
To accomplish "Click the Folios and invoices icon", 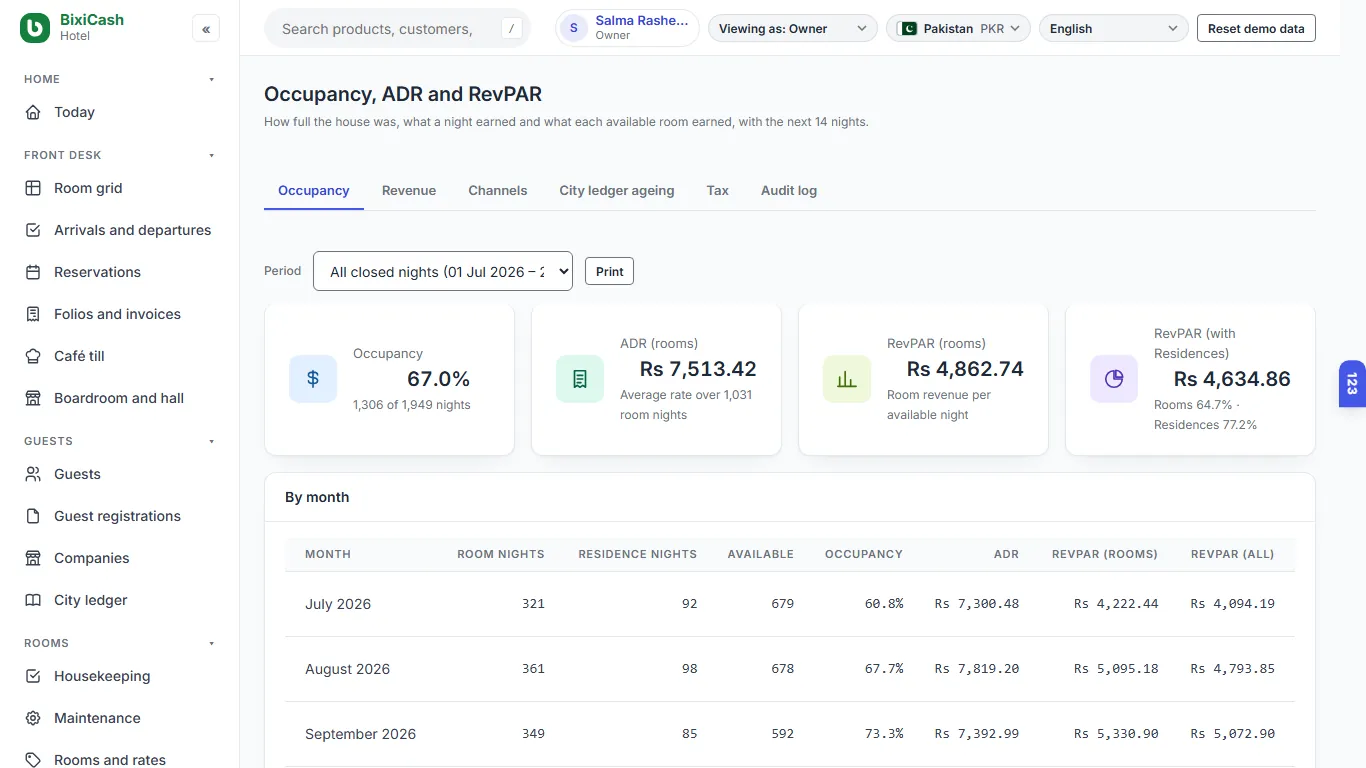I will (x=33, y=314).
